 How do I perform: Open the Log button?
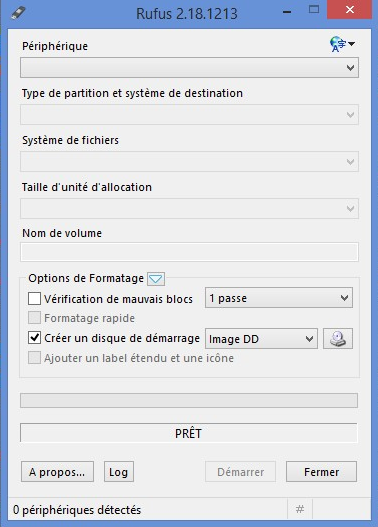tap(119, 472)
